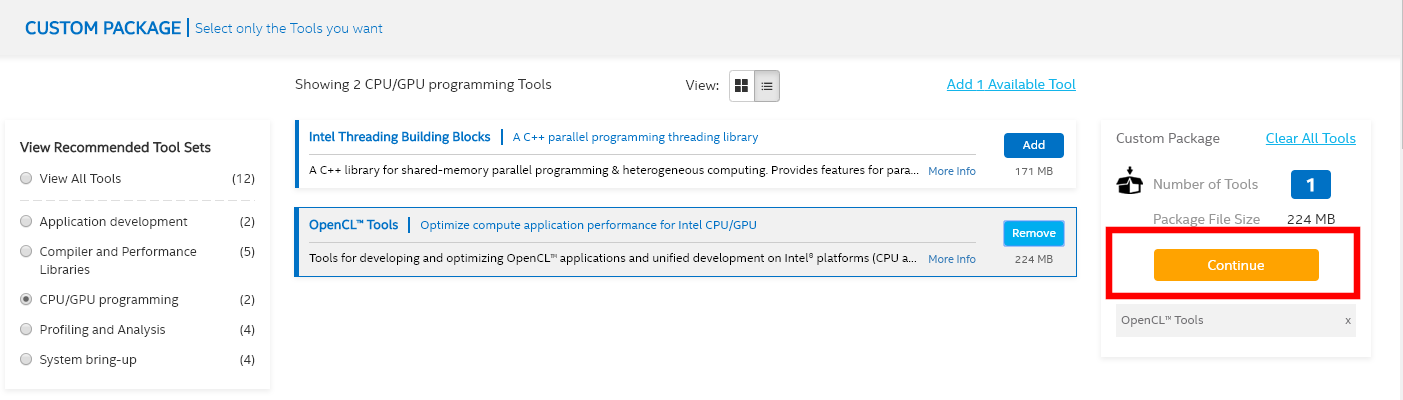Switch to grid view icon
The width and height of the screenshot is (1403, 400).
pos(741,86)
